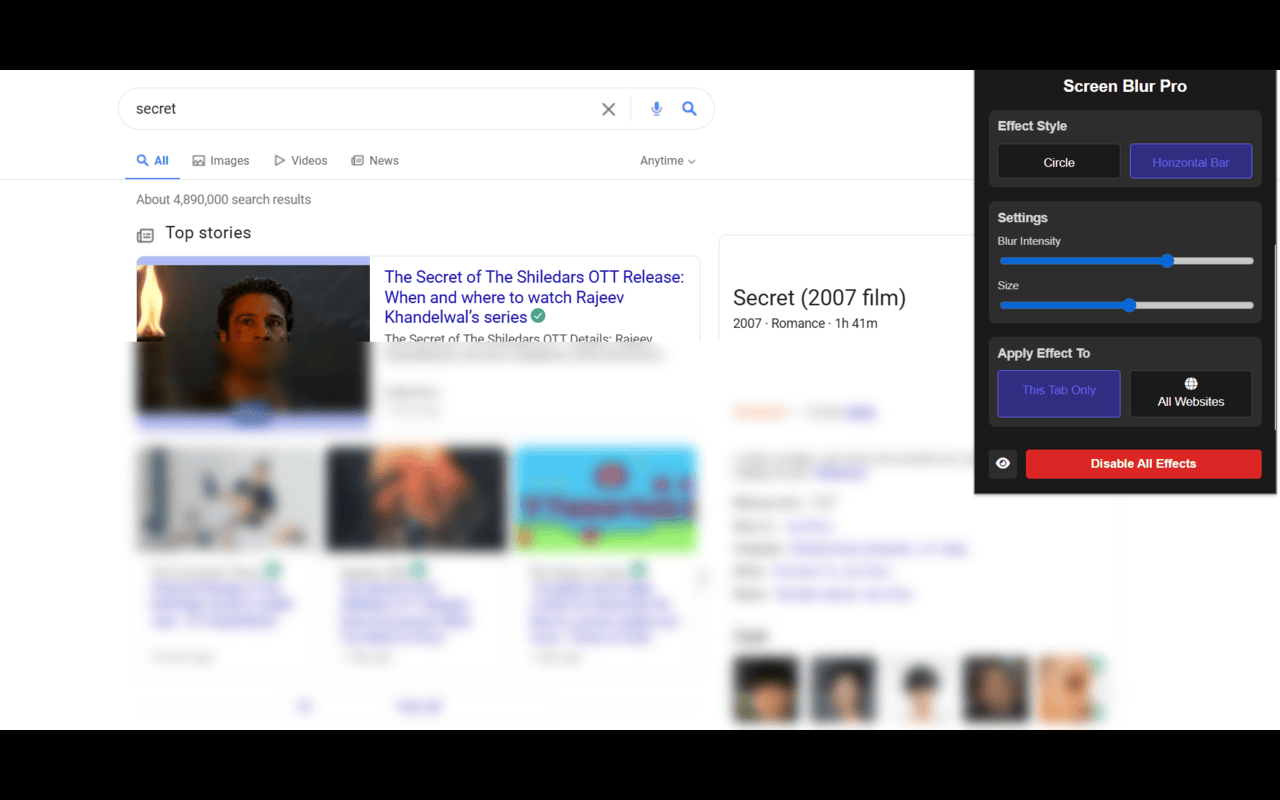Choose All Websites option
The width and height of the screenshot is (1280, 800).
[x=1191, y=393]
